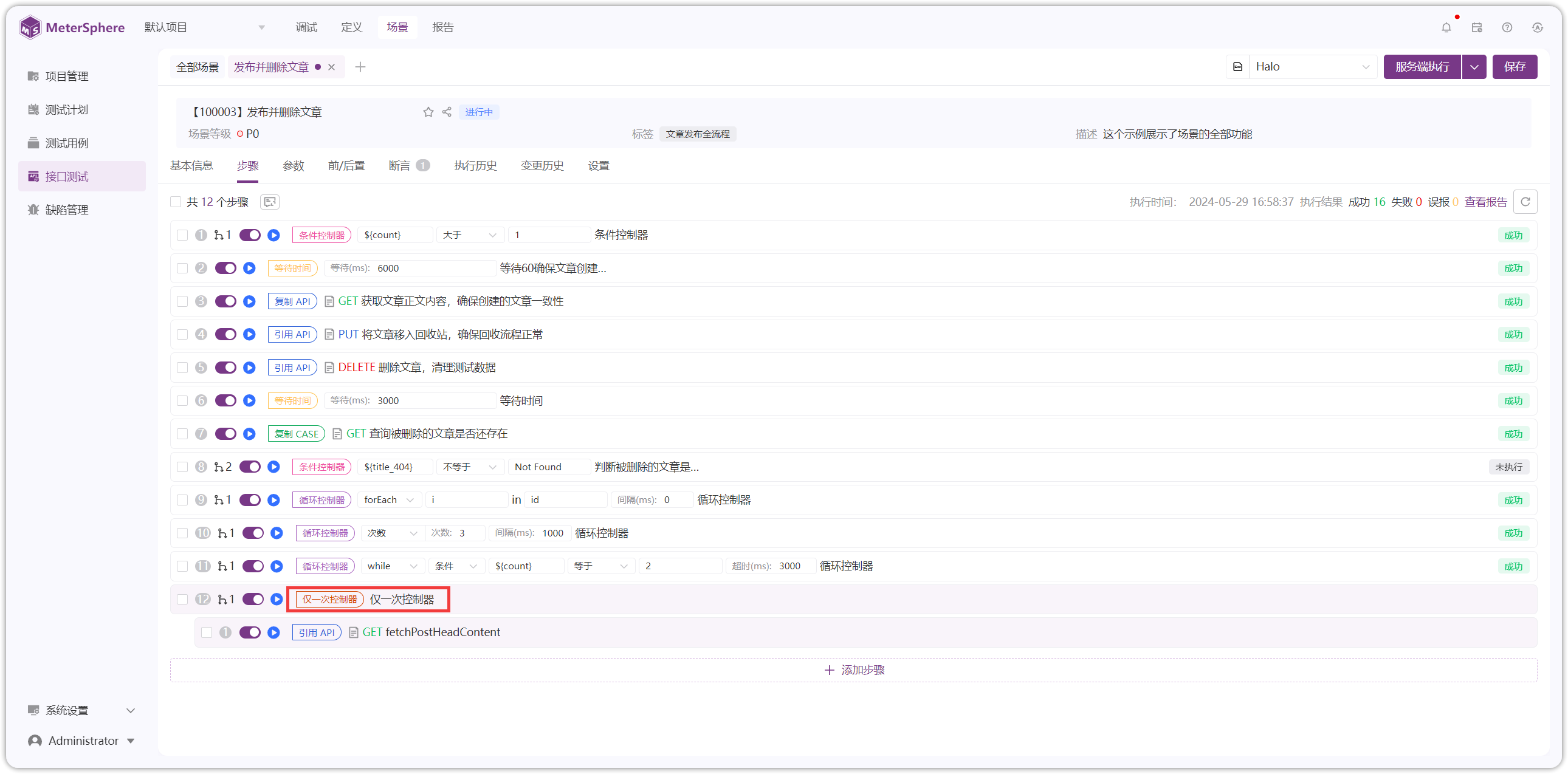Open the while loop type dropdown
This screenshot has width=1568, height=774.
click(393, 566)
